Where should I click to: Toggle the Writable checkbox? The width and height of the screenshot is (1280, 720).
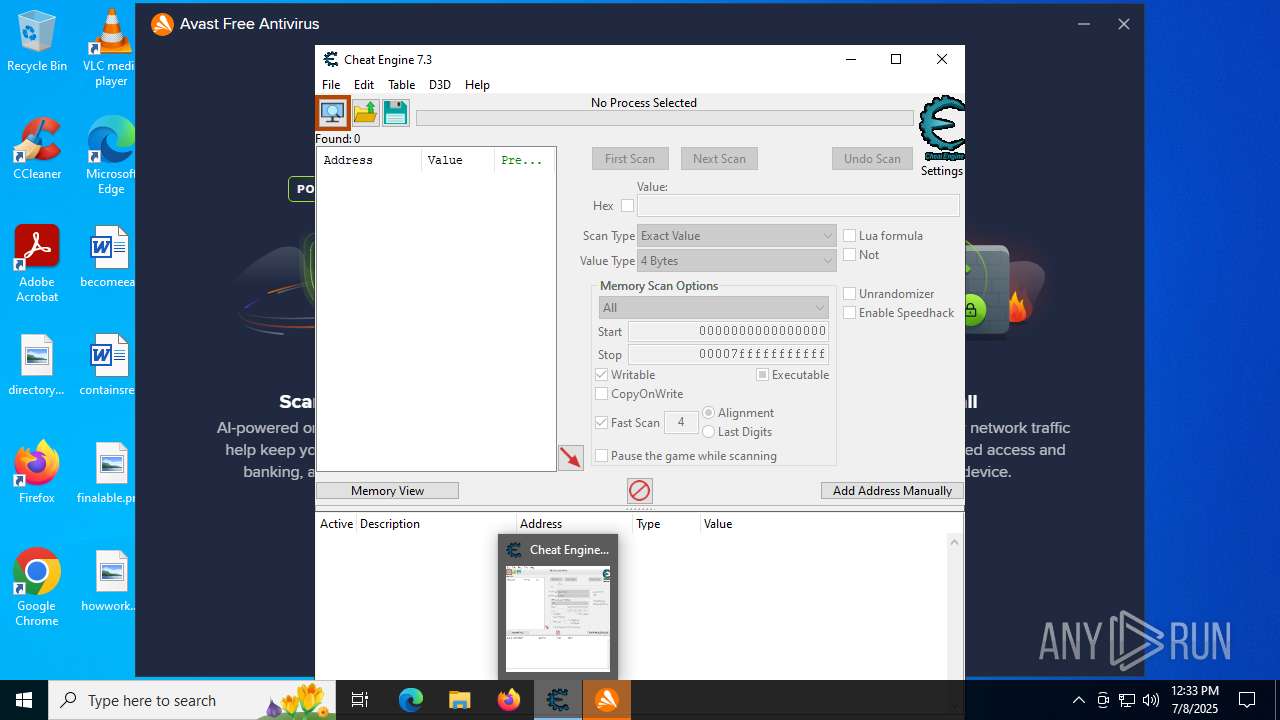pos(602,375)
